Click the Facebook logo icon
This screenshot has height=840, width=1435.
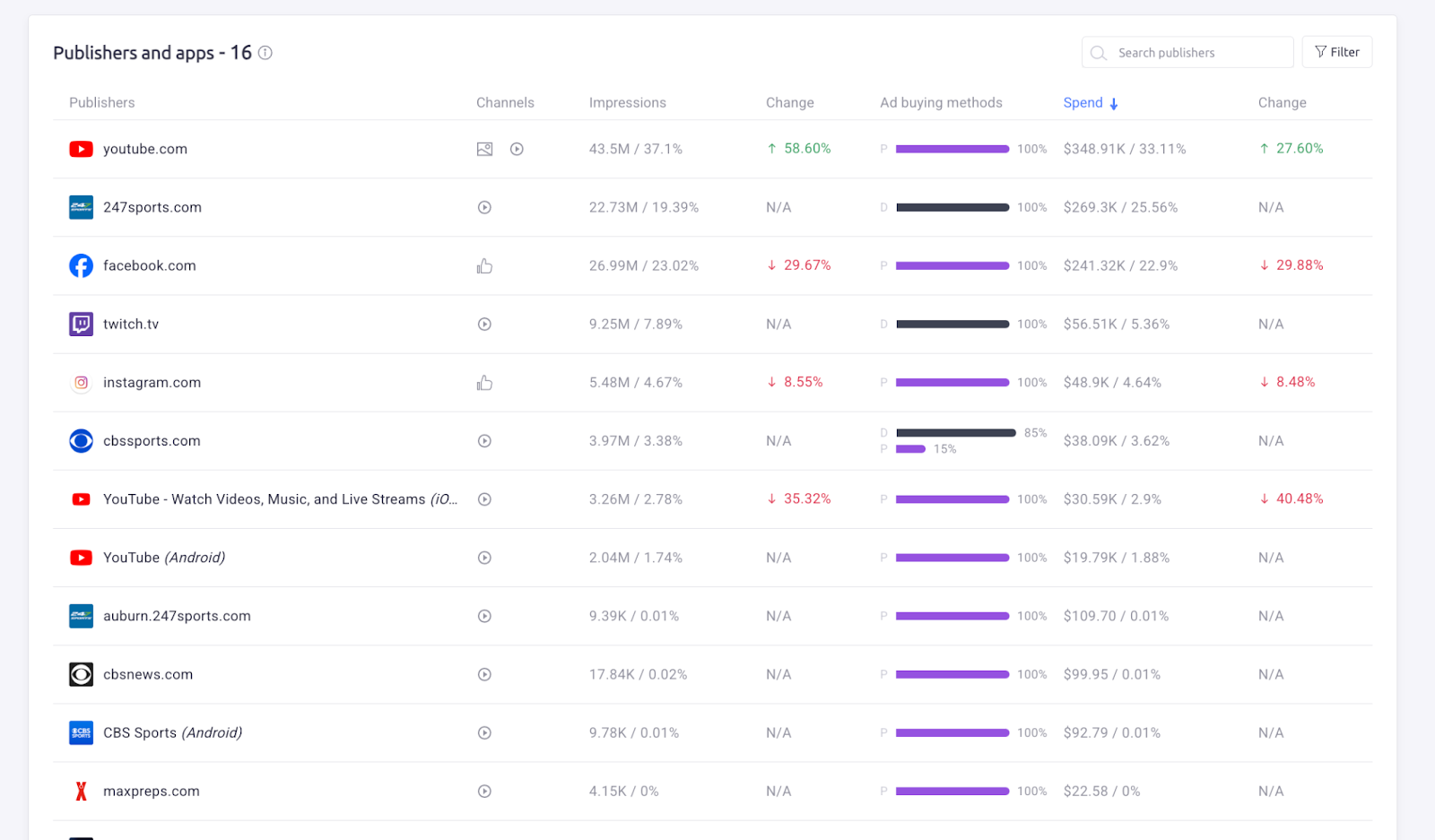pos(81,265)
